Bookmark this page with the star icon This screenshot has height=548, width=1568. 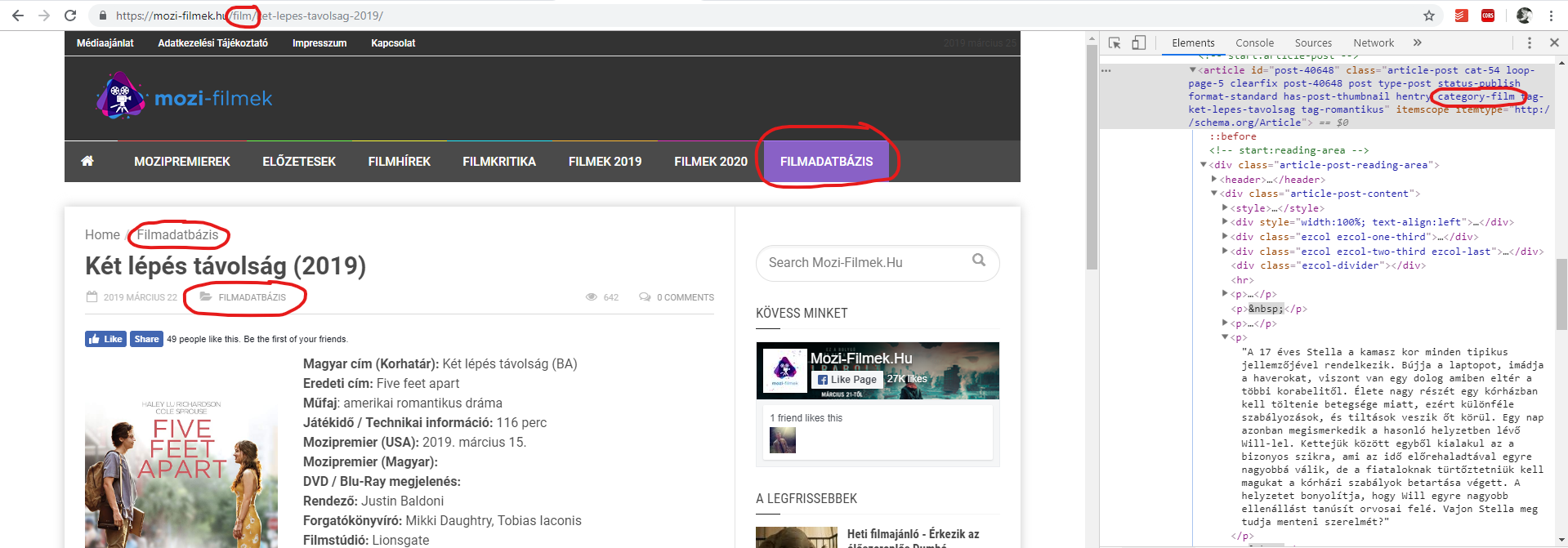click(1429, 16)
